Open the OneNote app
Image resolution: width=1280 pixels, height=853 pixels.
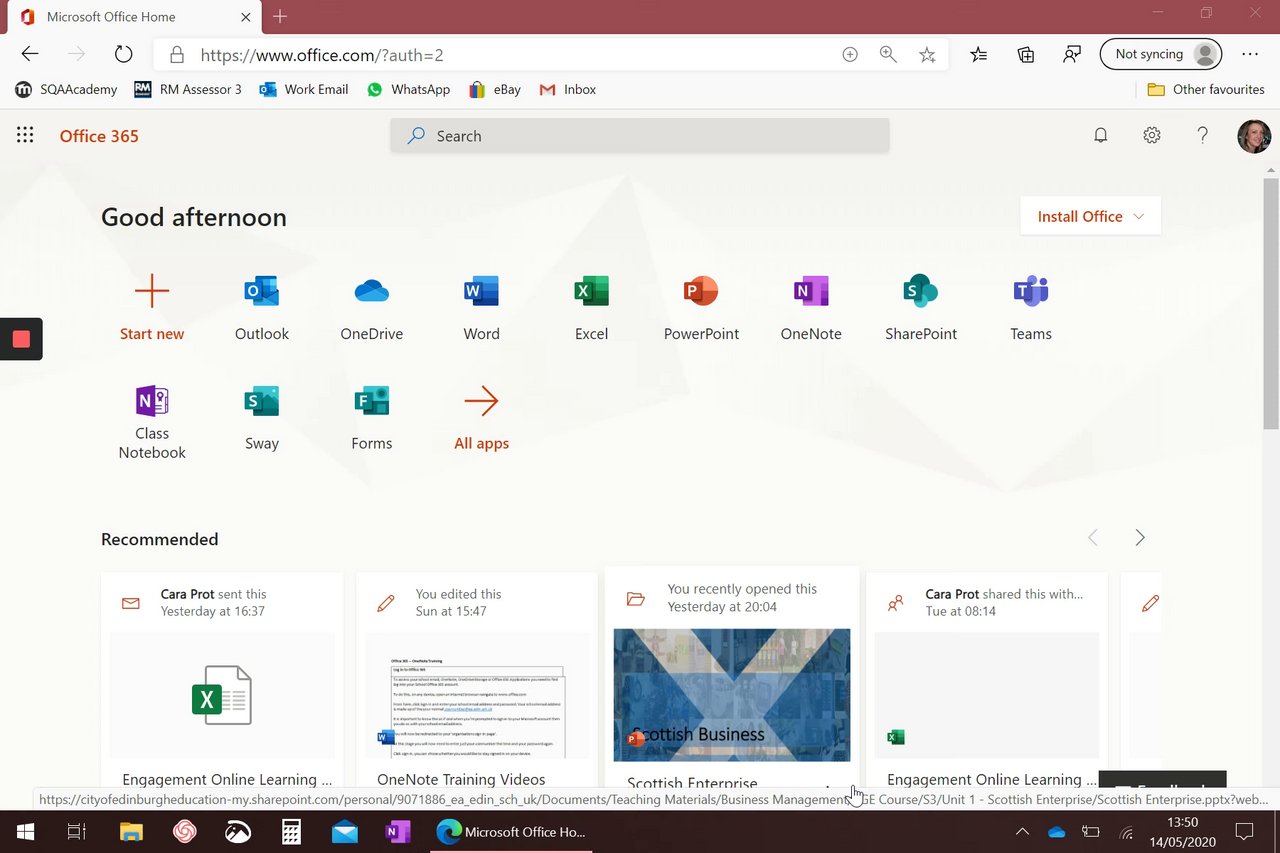(x=811, y=309)
